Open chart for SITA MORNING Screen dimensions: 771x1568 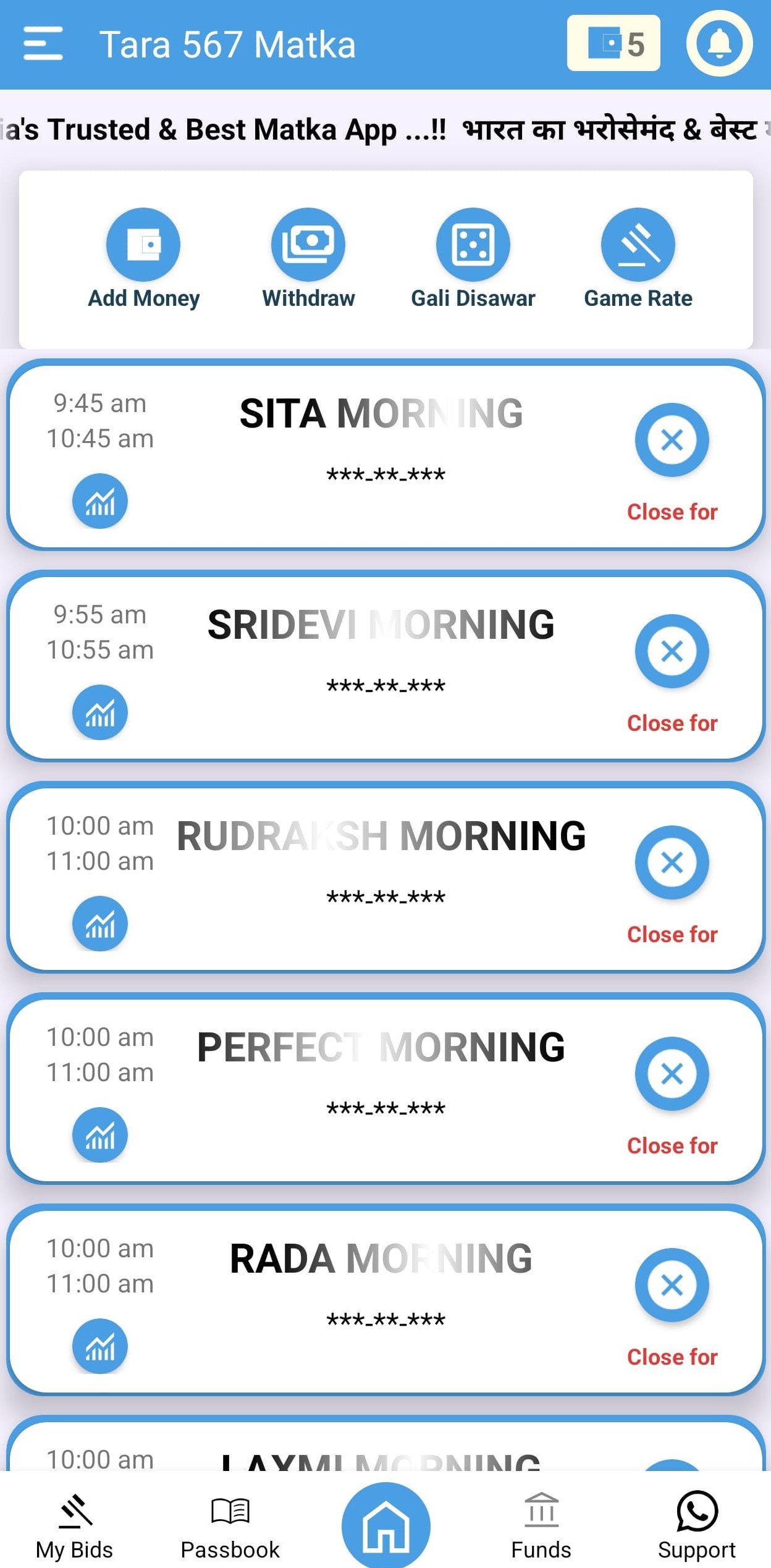[x=100, y=501]
